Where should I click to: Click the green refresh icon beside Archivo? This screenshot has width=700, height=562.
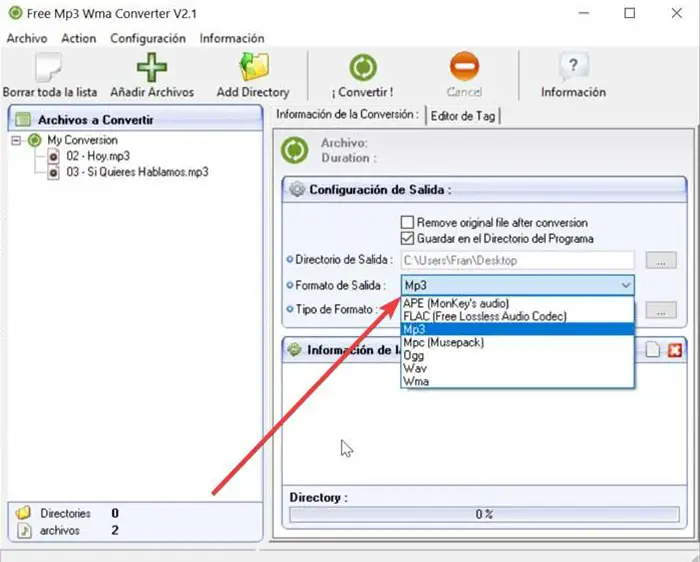click(295, 150)
